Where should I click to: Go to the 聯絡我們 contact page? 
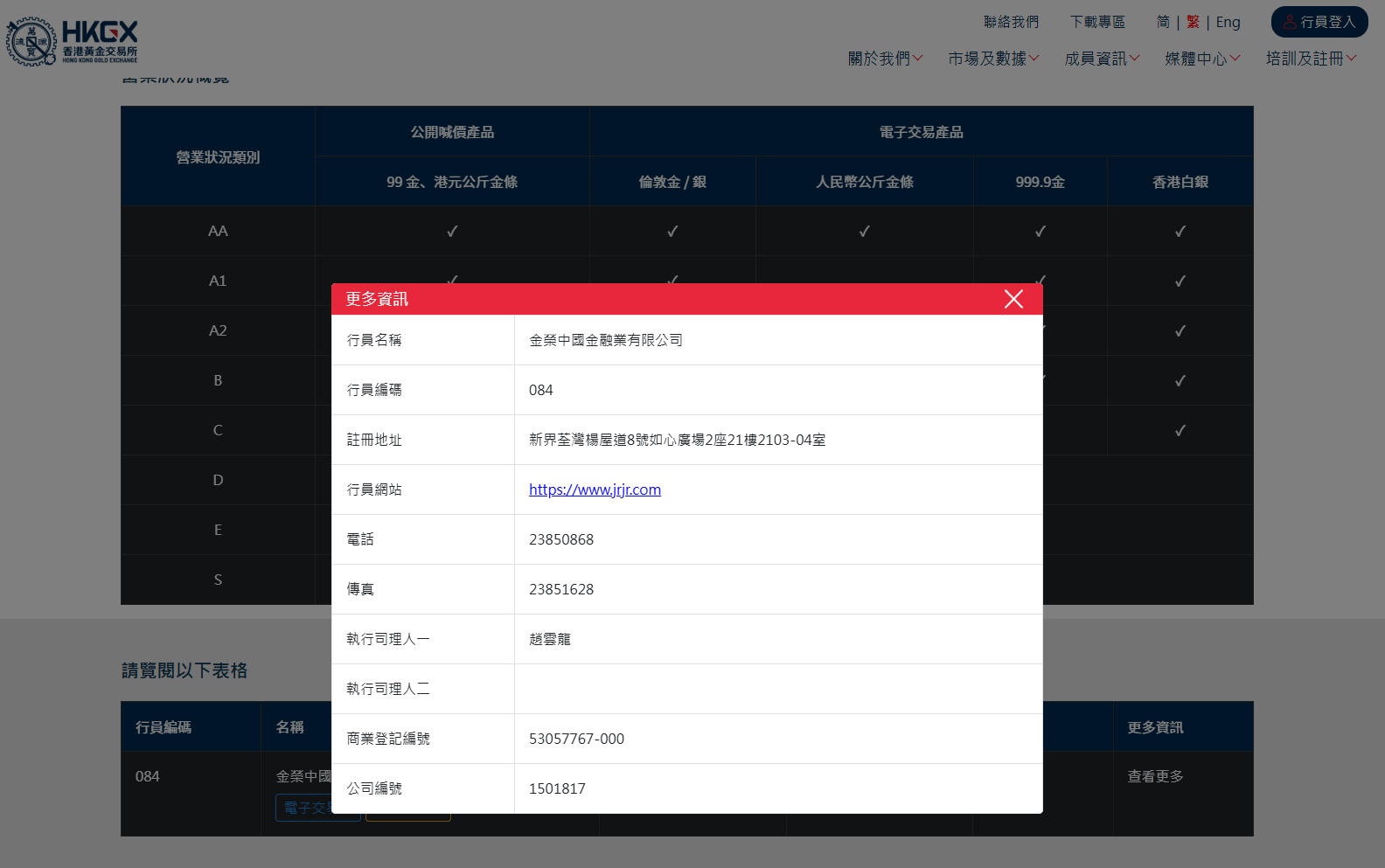tap(1011, 22)
